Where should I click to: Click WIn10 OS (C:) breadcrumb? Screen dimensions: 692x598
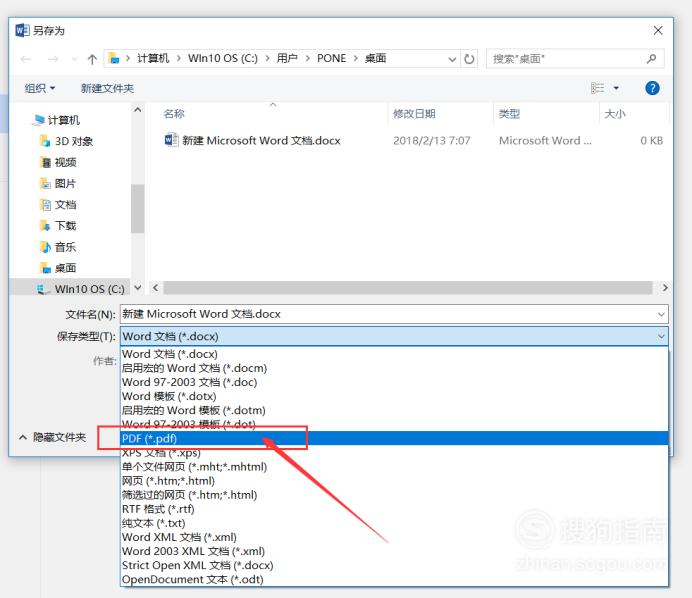click(x=223, y=58)
